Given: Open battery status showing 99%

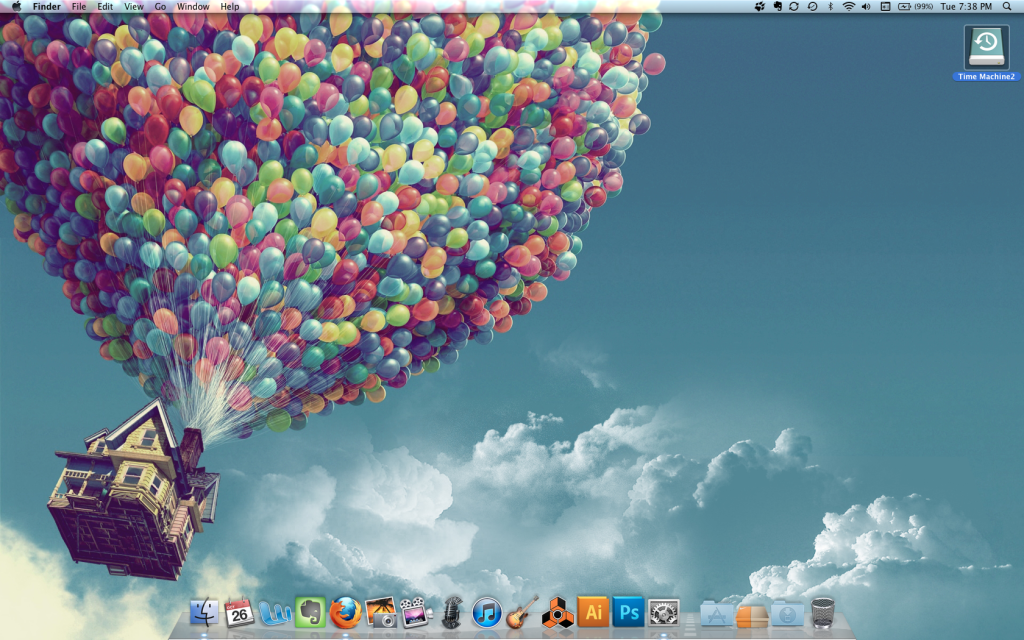Looking at the screenshot, I should click(915, 7).
